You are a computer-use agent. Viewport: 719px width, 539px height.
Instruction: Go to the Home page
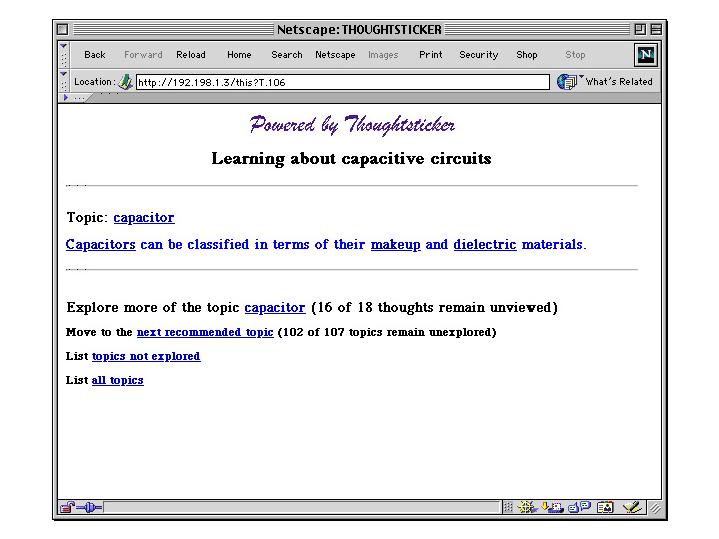[x=239, y=55]
